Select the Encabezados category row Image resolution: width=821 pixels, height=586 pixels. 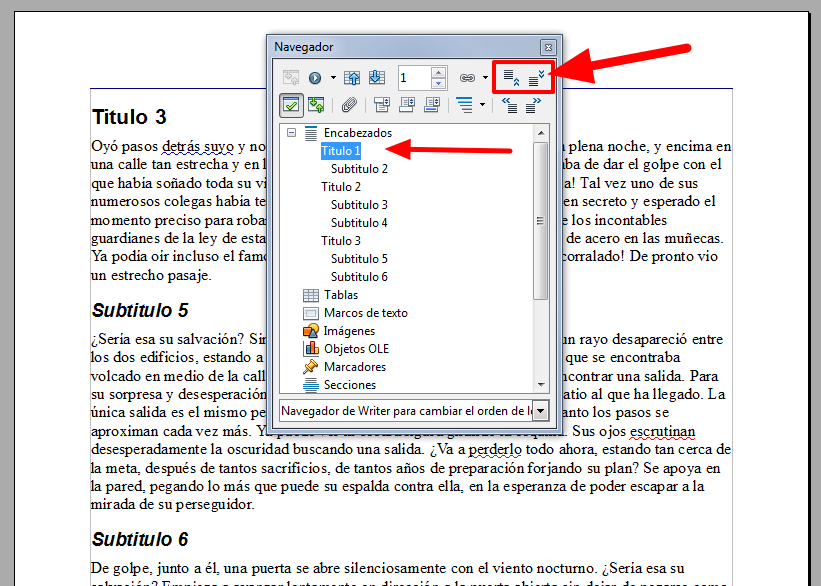click(x=358, y=133)
